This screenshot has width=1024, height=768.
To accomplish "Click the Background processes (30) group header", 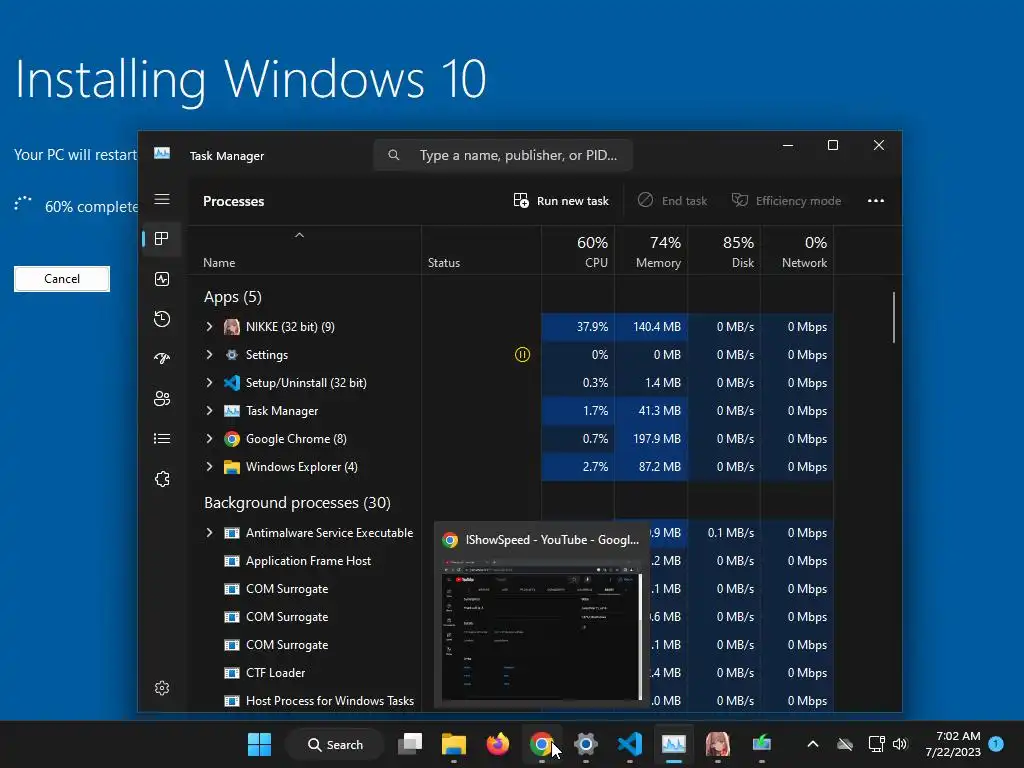I will click(297, 503).
